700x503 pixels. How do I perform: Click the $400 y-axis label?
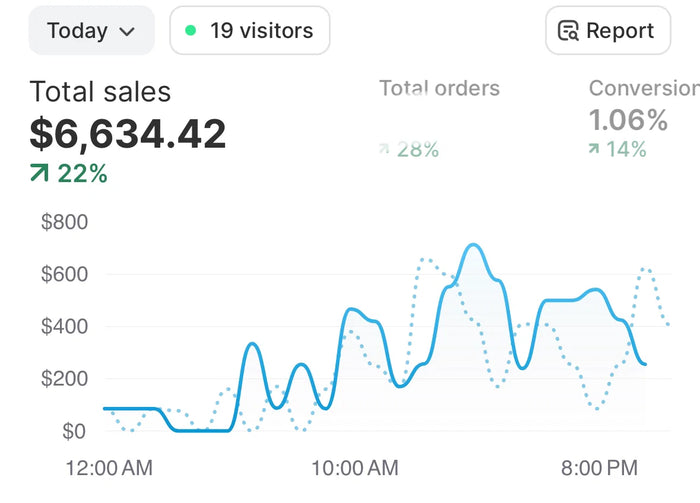coord(64,326)
